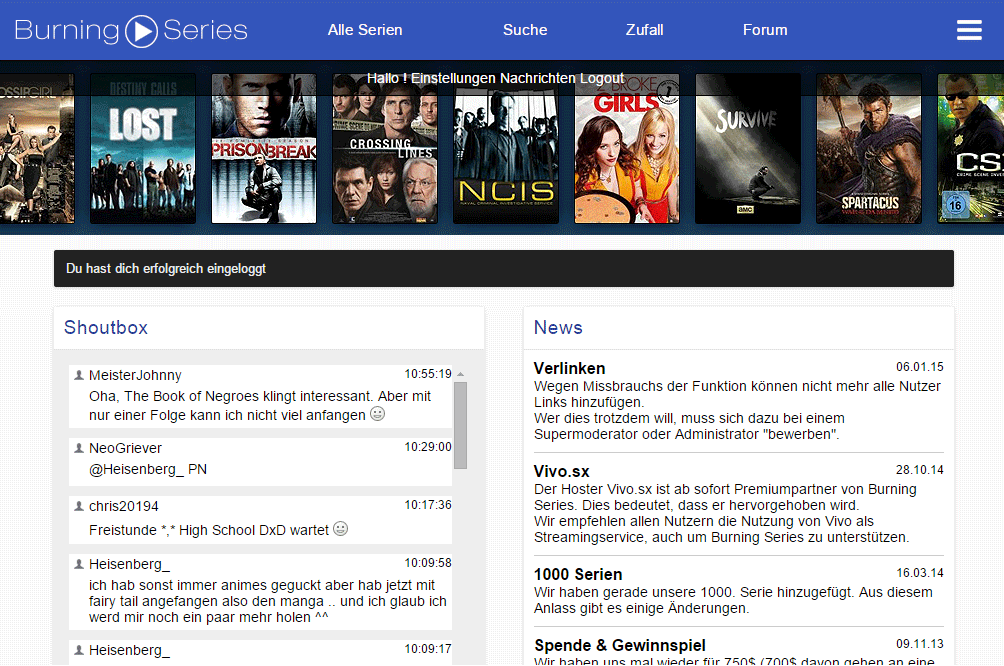The height and width of the screenshot is (666, 1004).
Task: Open the Forum navigation item
Action: (765, 30)
